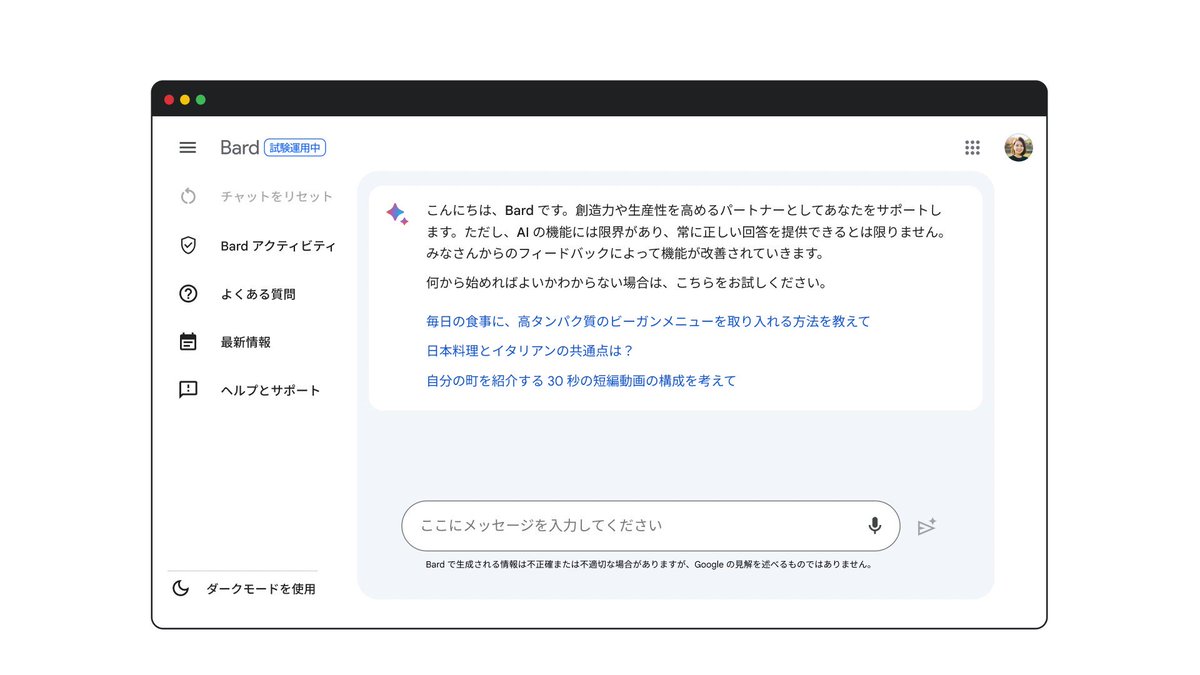Click the Bard logo text

pos(240,148)
